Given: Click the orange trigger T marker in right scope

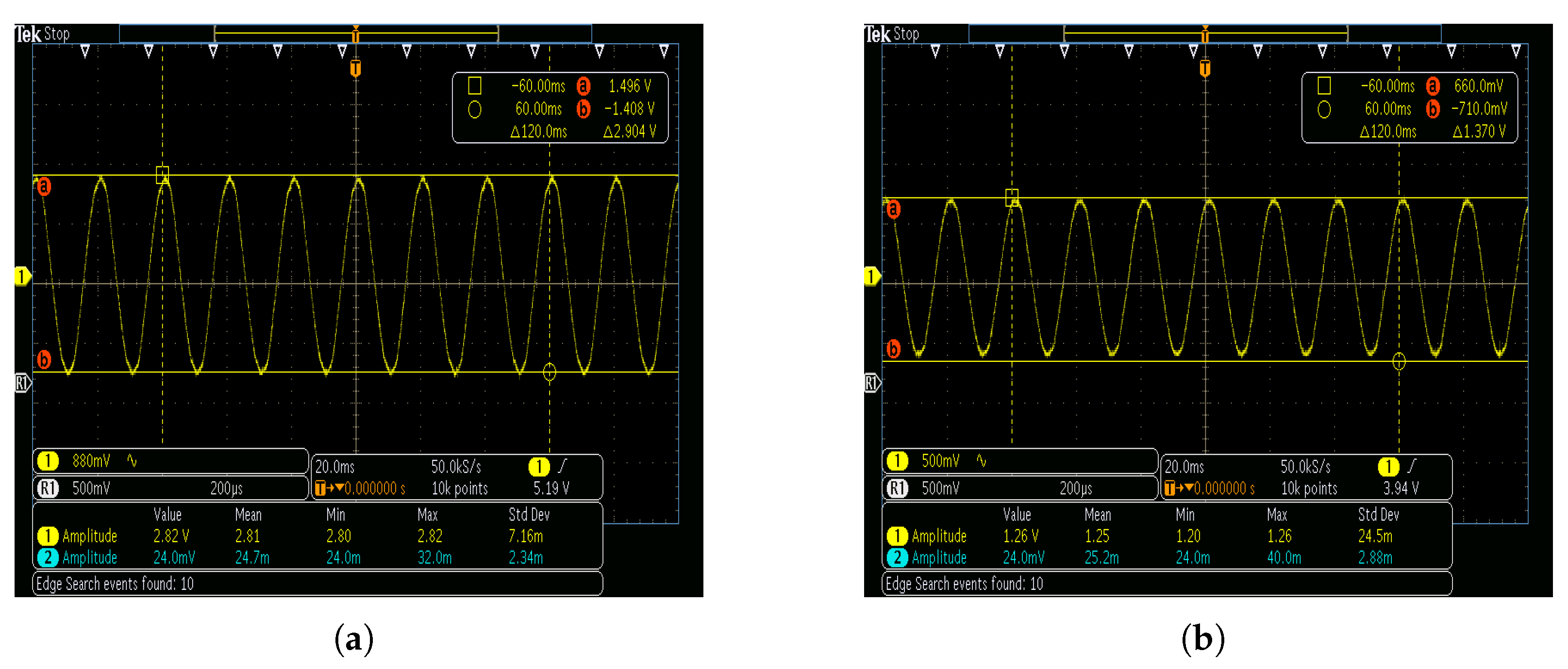Looking at the screenshot, I should pyautogui.click(x=1204, y=68).
